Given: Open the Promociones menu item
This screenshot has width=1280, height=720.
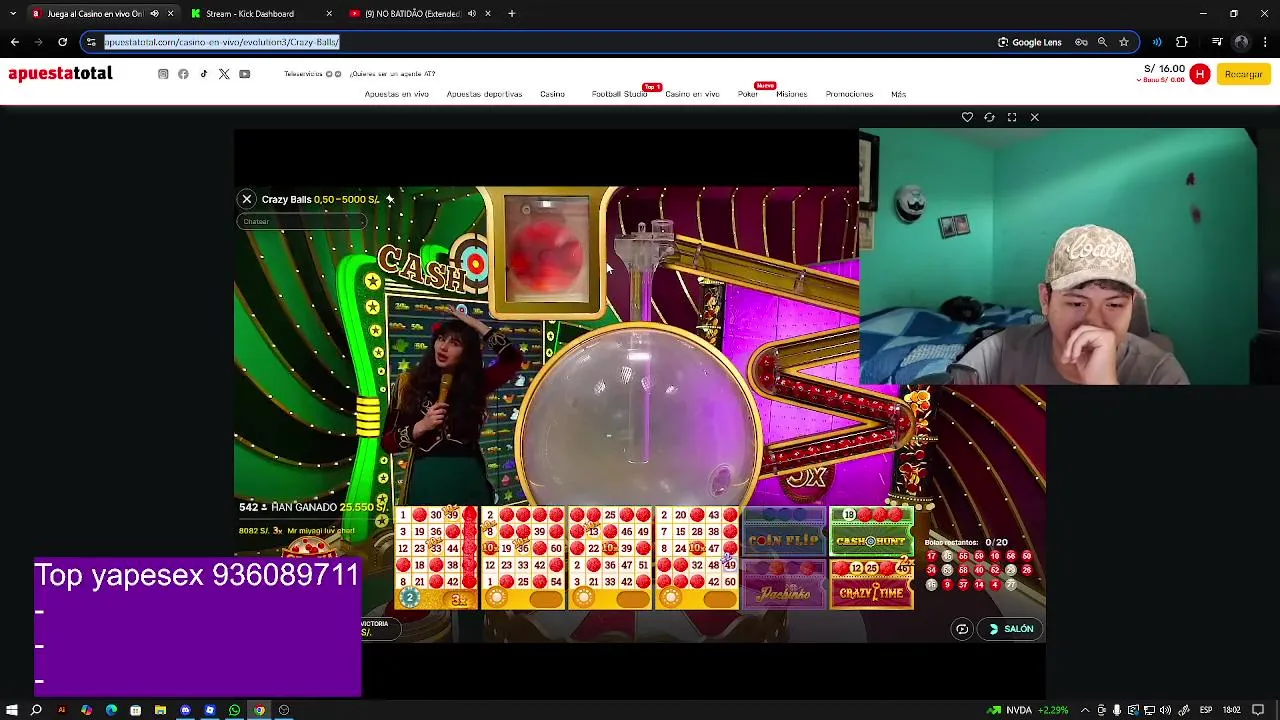Looking at the screenshot, I should coord(849,94).
